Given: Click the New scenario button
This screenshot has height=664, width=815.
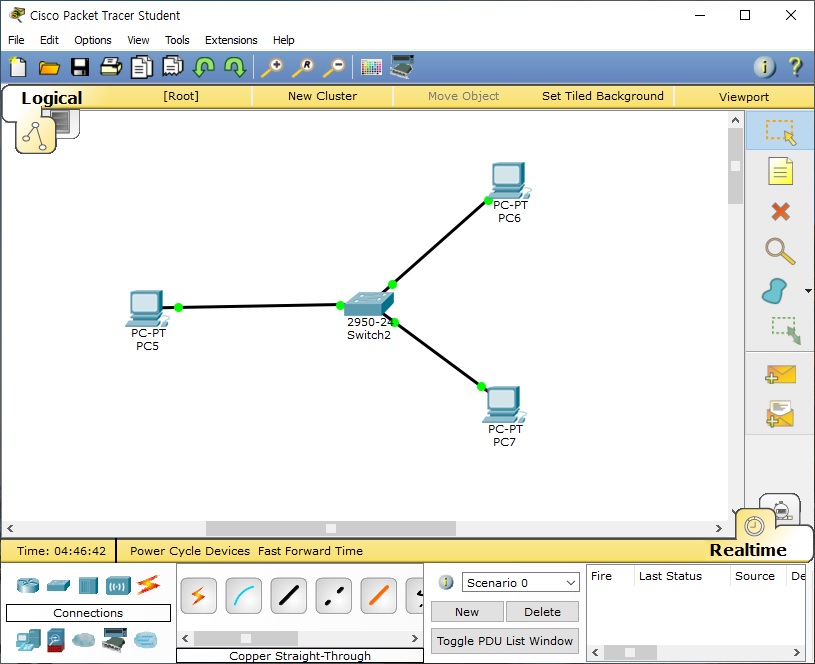Looking at the screenshot, I should pyautogui.click(x=467, y=611).
